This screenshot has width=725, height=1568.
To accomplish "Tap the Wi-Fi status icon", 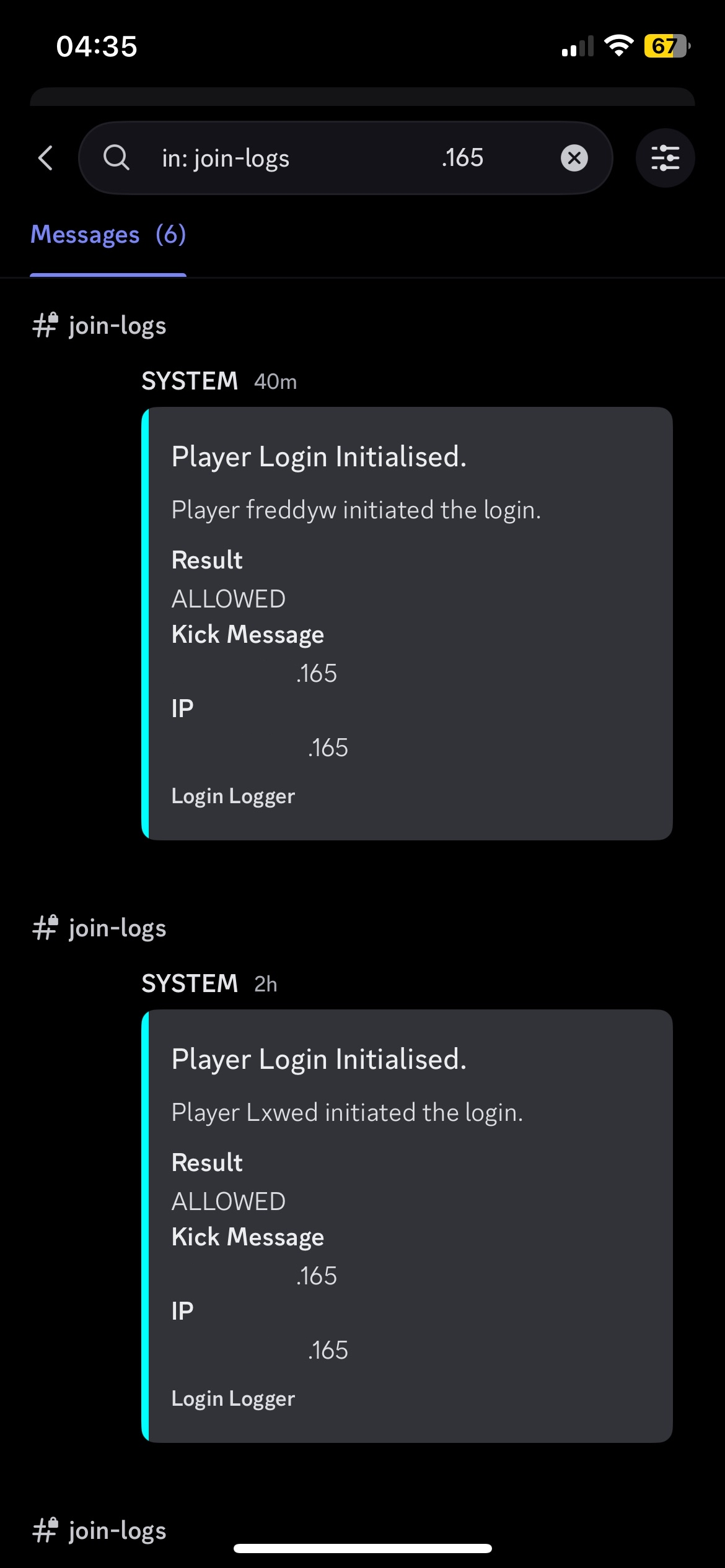I will click(x=618, y=46).
